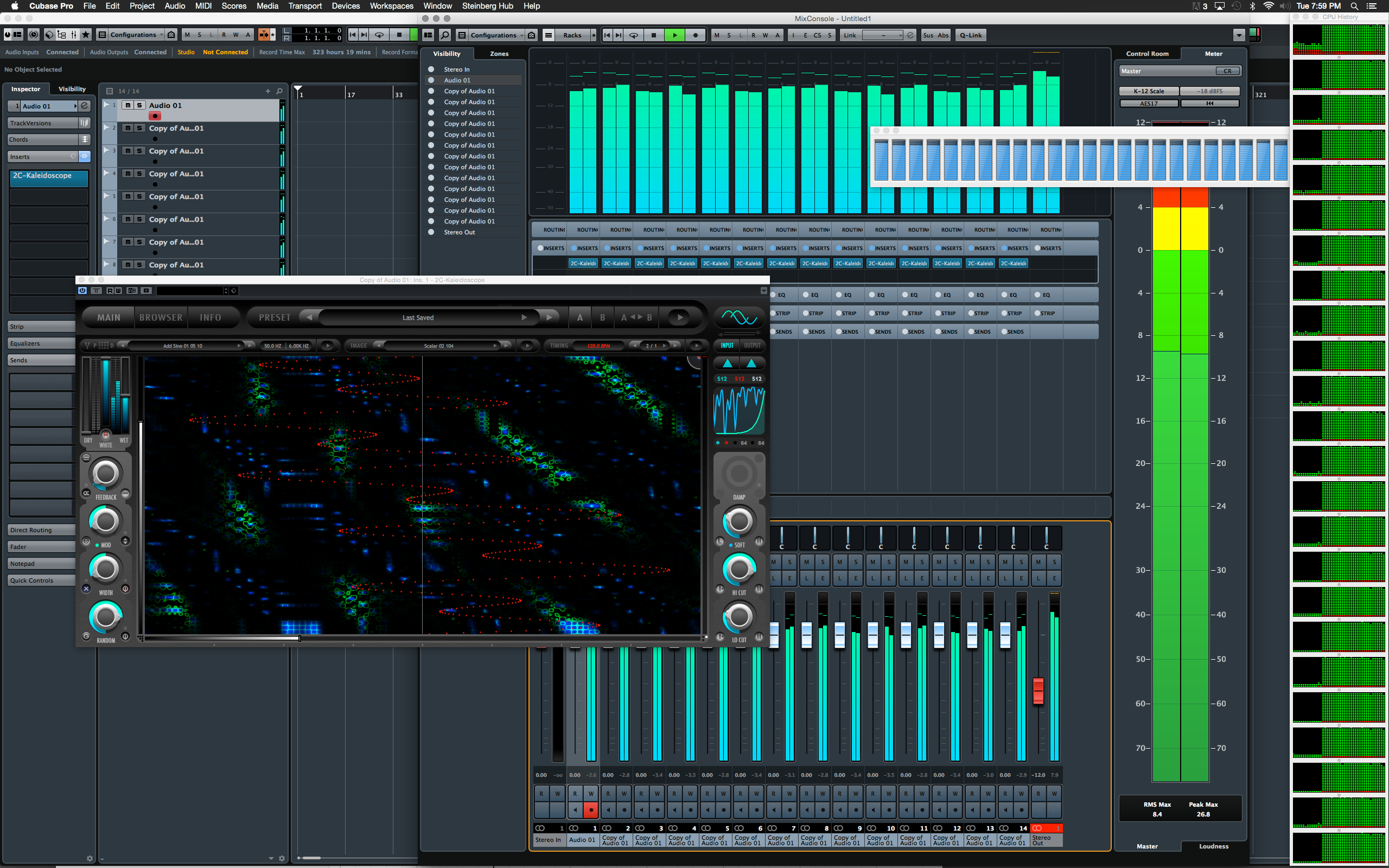The image size is (1389, 868).
Task: Click the next preset arrow in Kaleidoscope
Action: [549, 317]
